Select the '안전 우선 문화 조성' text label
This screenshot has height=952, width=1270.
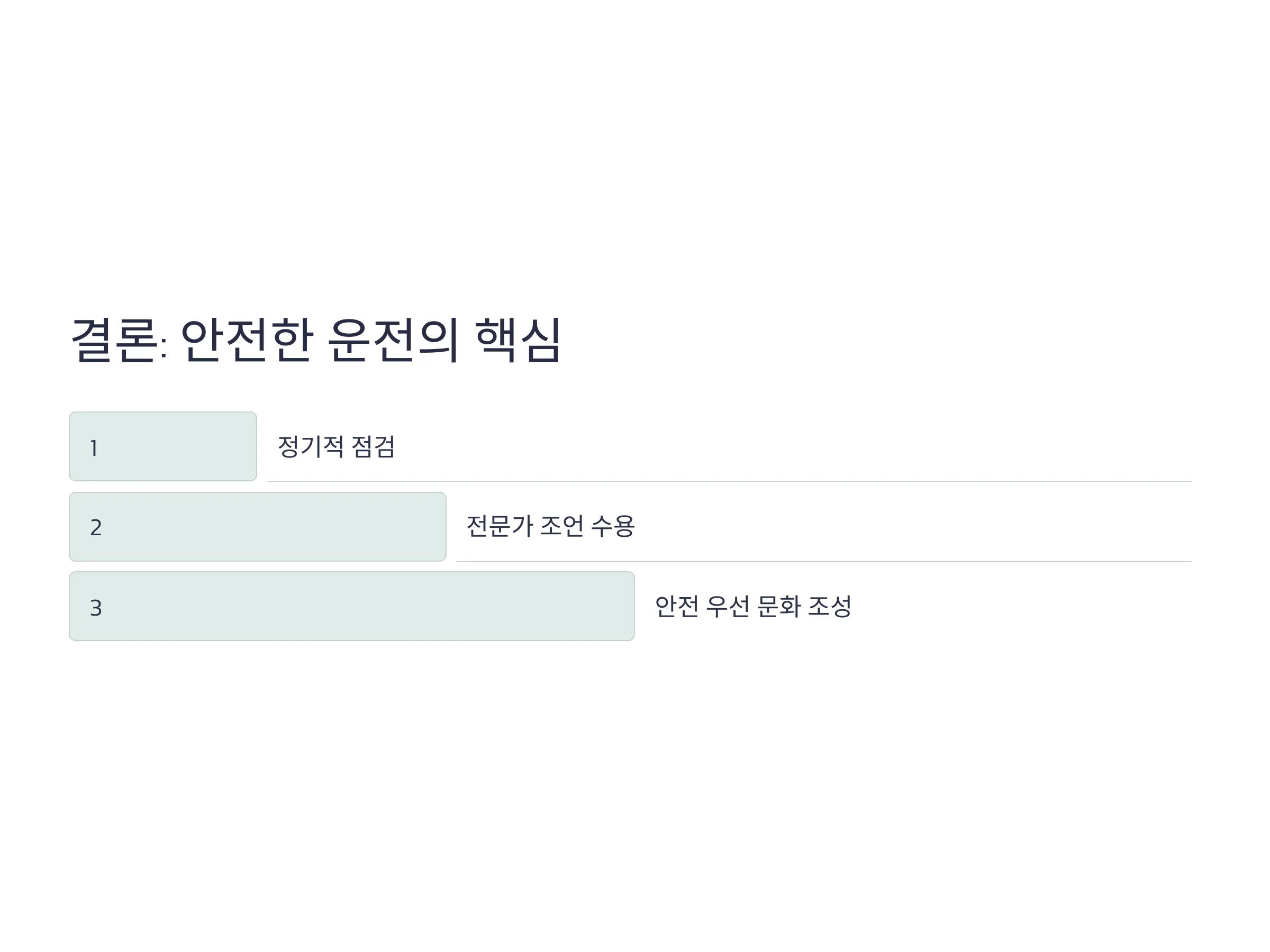click(x=754, y=606)
